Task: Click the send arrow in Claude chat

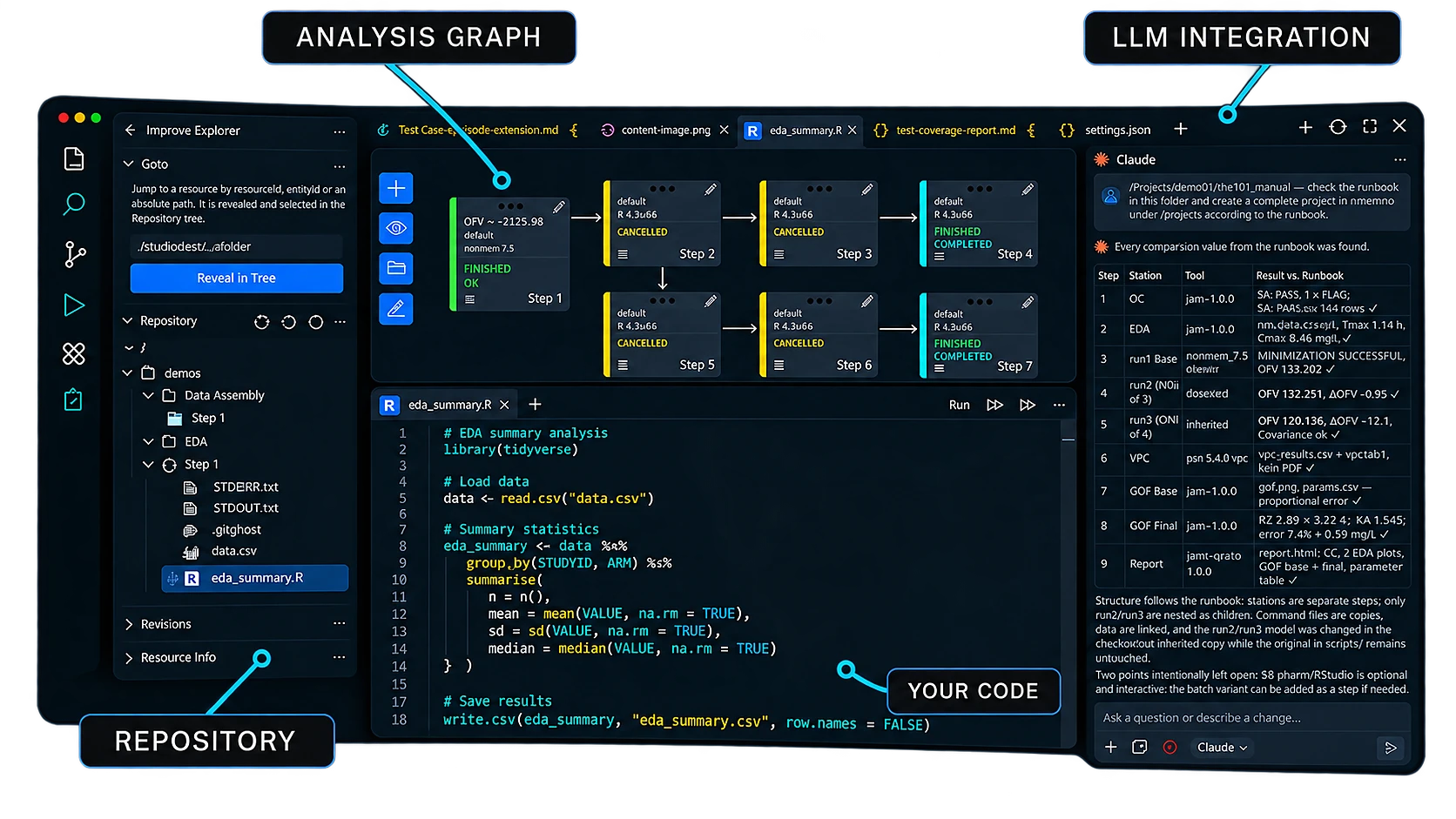Action: tap(1391, 748)
